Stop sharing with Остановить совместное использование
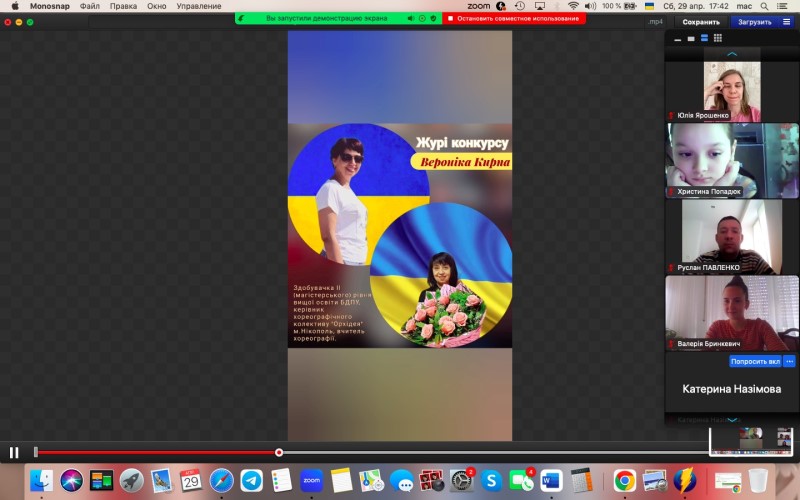This screenshot has height=500, width=800. click(x=514, y=18)
